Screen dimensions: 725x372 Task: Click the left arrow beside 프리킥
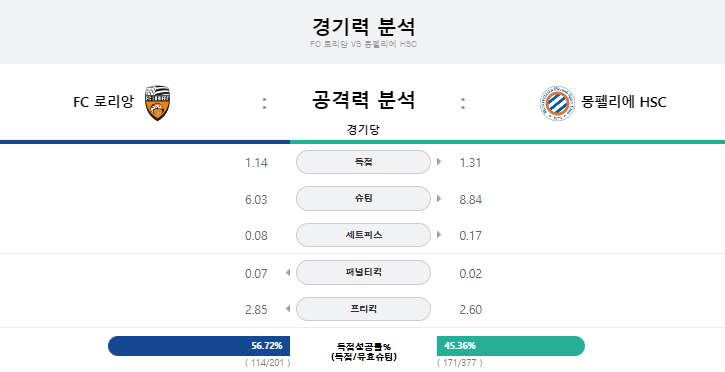[288, 308]
